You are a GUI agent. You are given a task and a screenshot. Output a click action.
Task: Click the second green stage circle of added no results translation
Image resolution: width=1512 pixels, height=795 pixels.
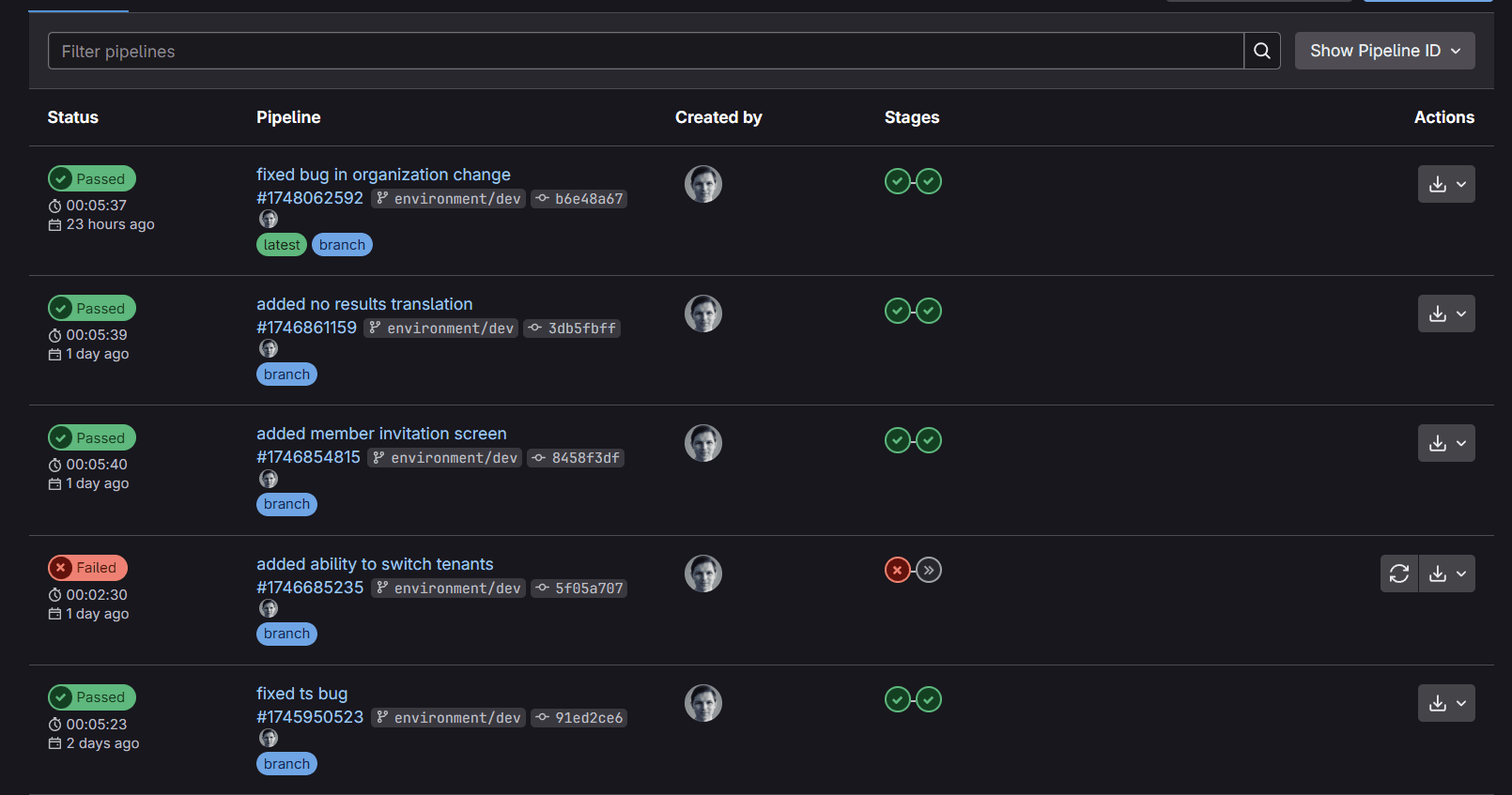(929, 310)
